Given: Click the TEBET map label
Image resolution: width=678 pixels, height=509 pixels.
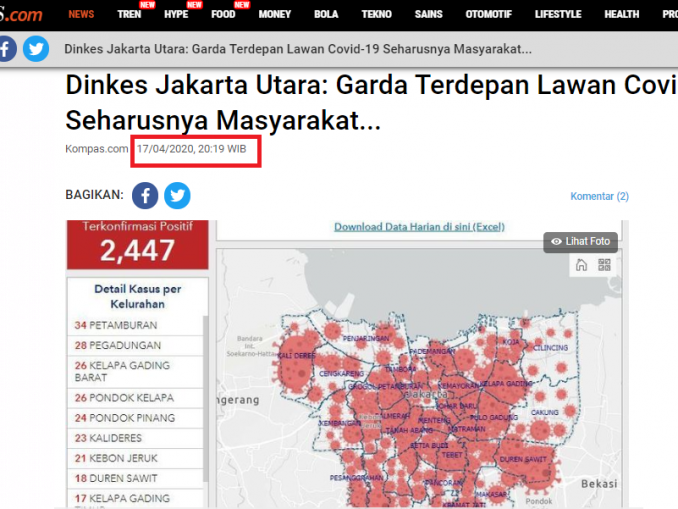Looking at the screenshot, I should 452,455.
